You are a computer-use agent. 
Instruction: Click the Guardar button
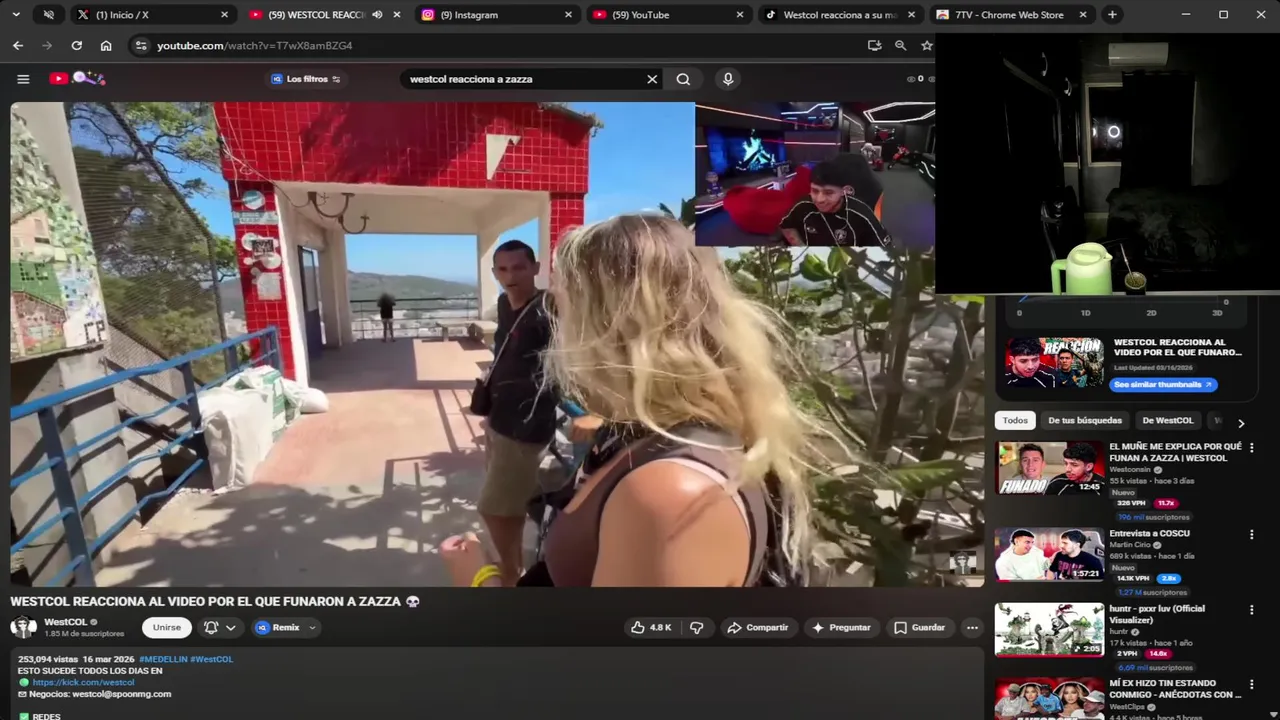(x=918, y=627)
